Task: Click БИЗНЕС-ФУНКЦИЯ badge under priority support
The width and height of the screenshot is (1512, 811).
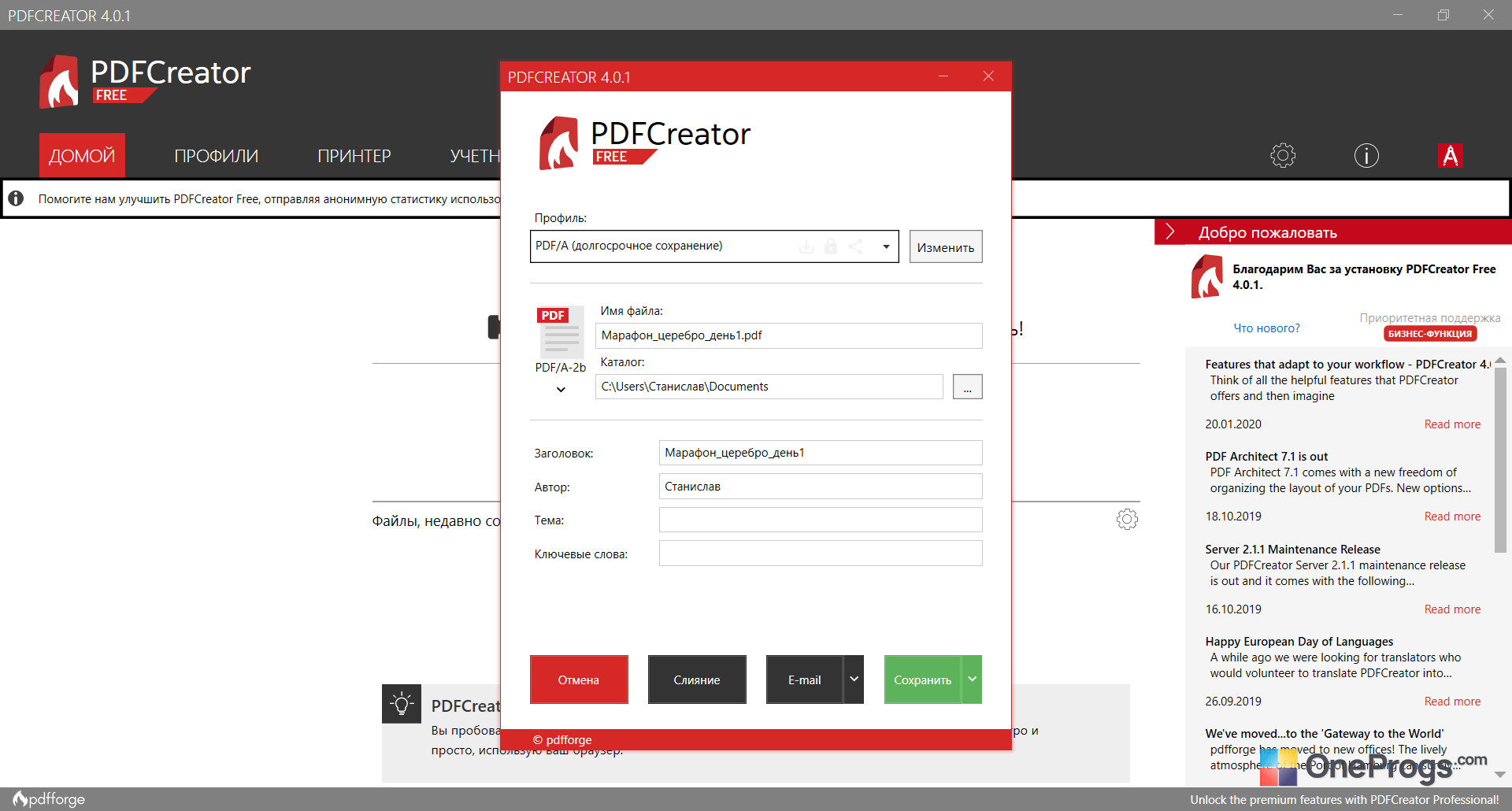Action: pos(1429,333)
